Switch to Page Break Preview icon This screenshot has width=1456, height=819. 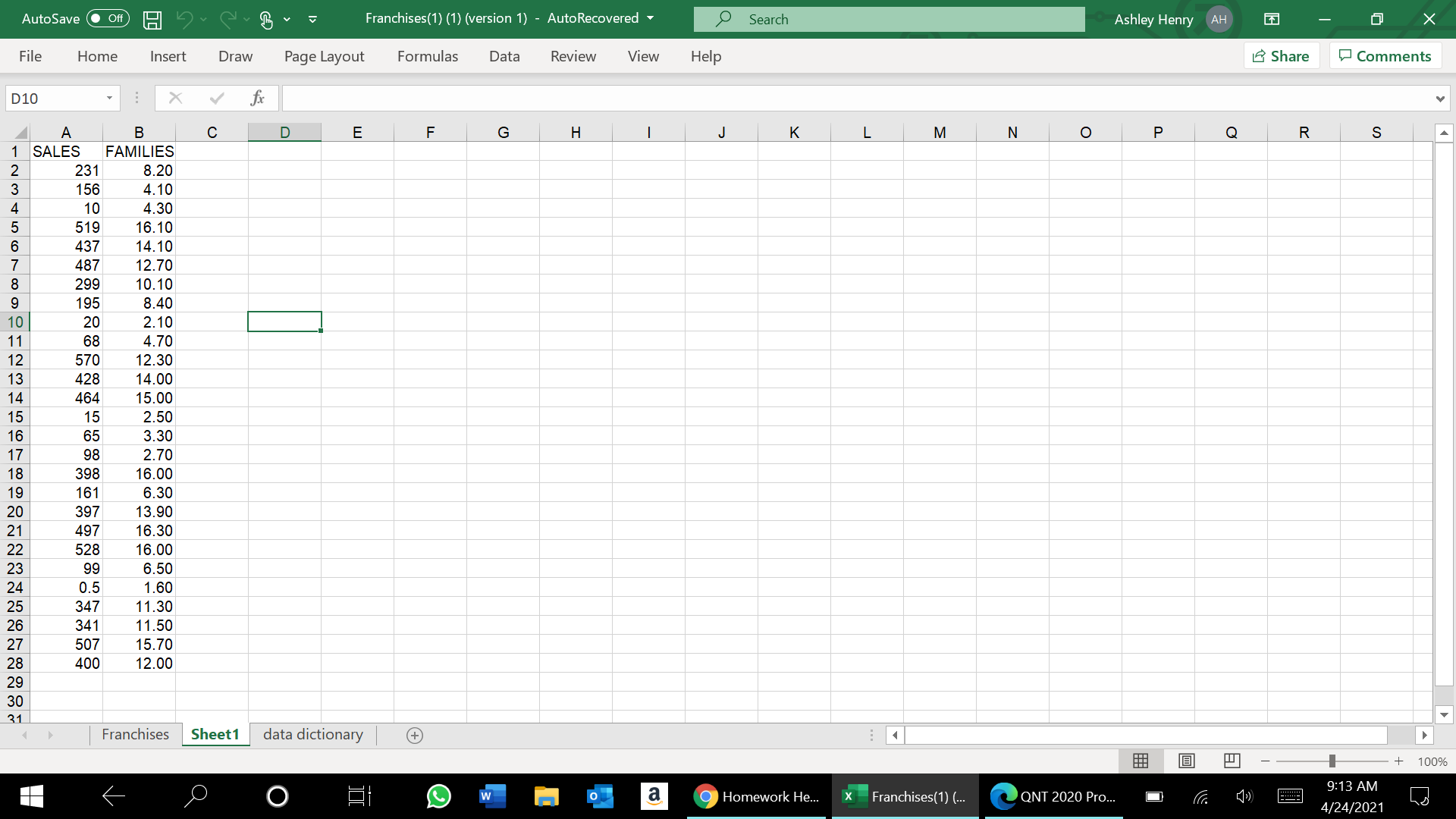pyautogui.click(x=1232, y=761)
